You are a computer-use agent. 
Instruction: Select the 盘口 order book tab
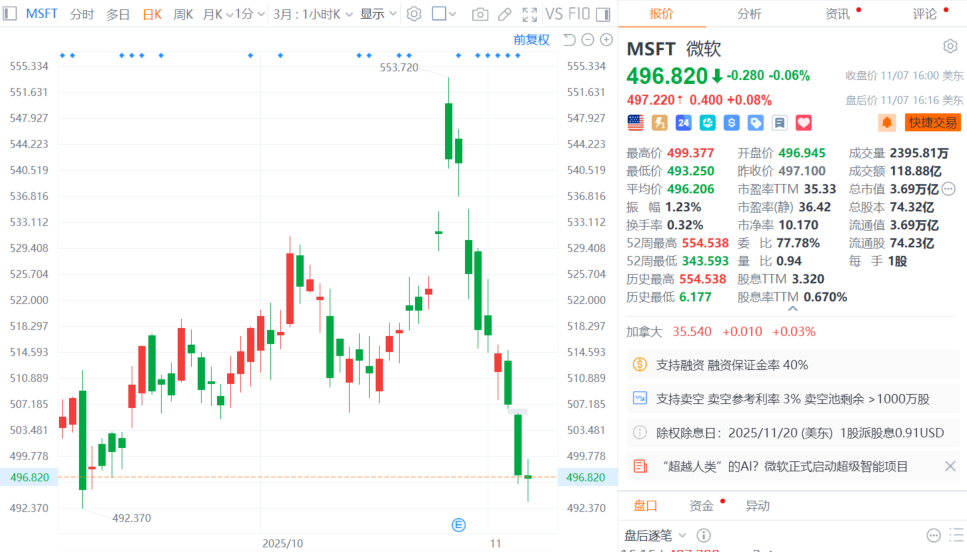646,506
